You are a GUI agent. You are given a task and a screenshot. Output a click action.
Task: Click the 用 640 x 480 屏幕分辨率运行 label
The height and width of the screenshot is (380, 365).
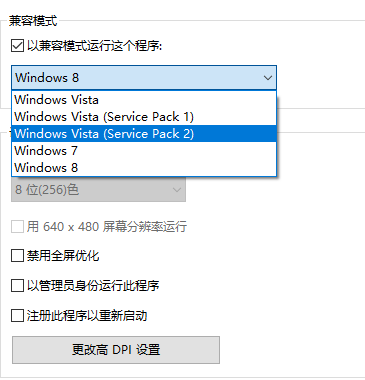pos(107,227)
